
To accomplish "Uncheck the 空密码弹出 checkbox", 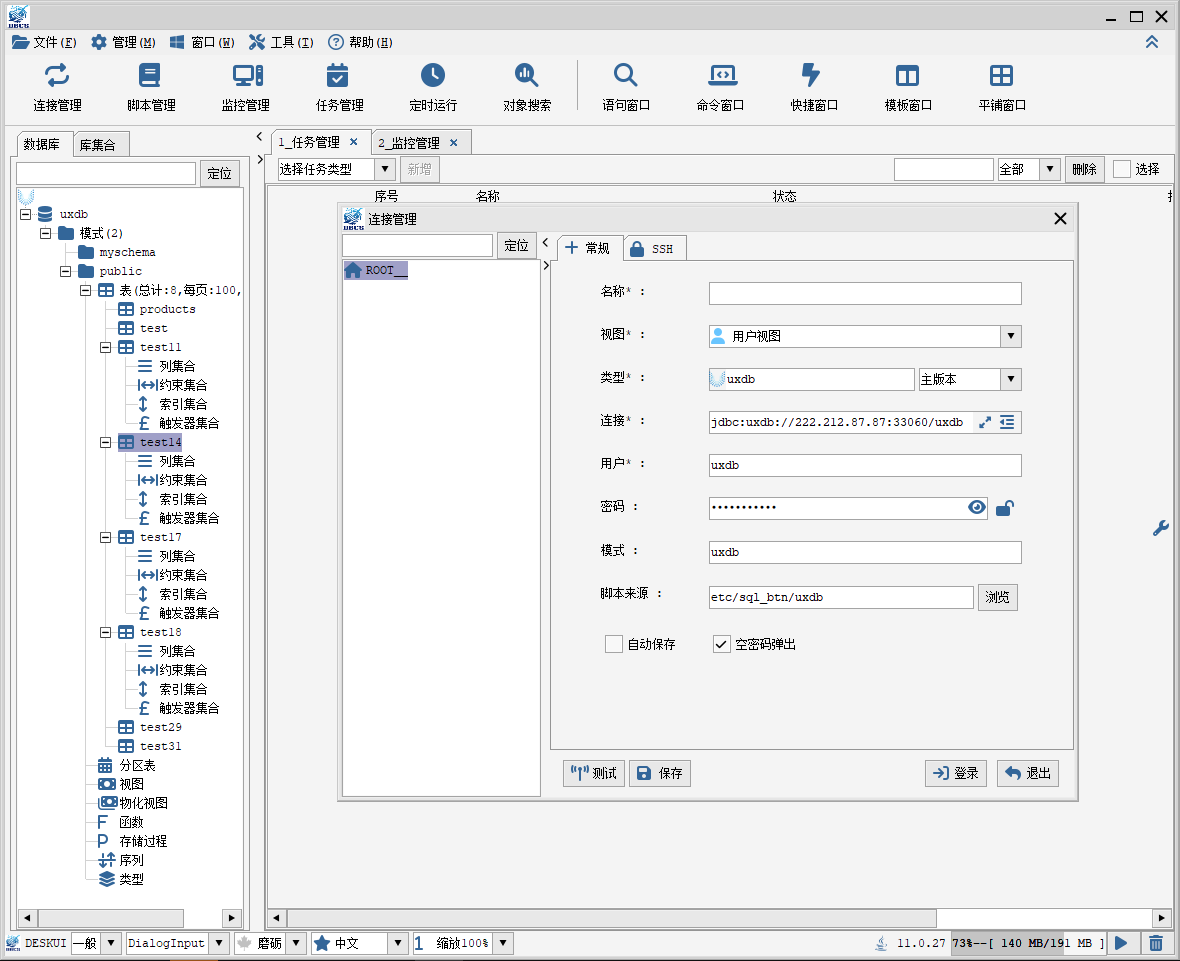I will 721,644.
